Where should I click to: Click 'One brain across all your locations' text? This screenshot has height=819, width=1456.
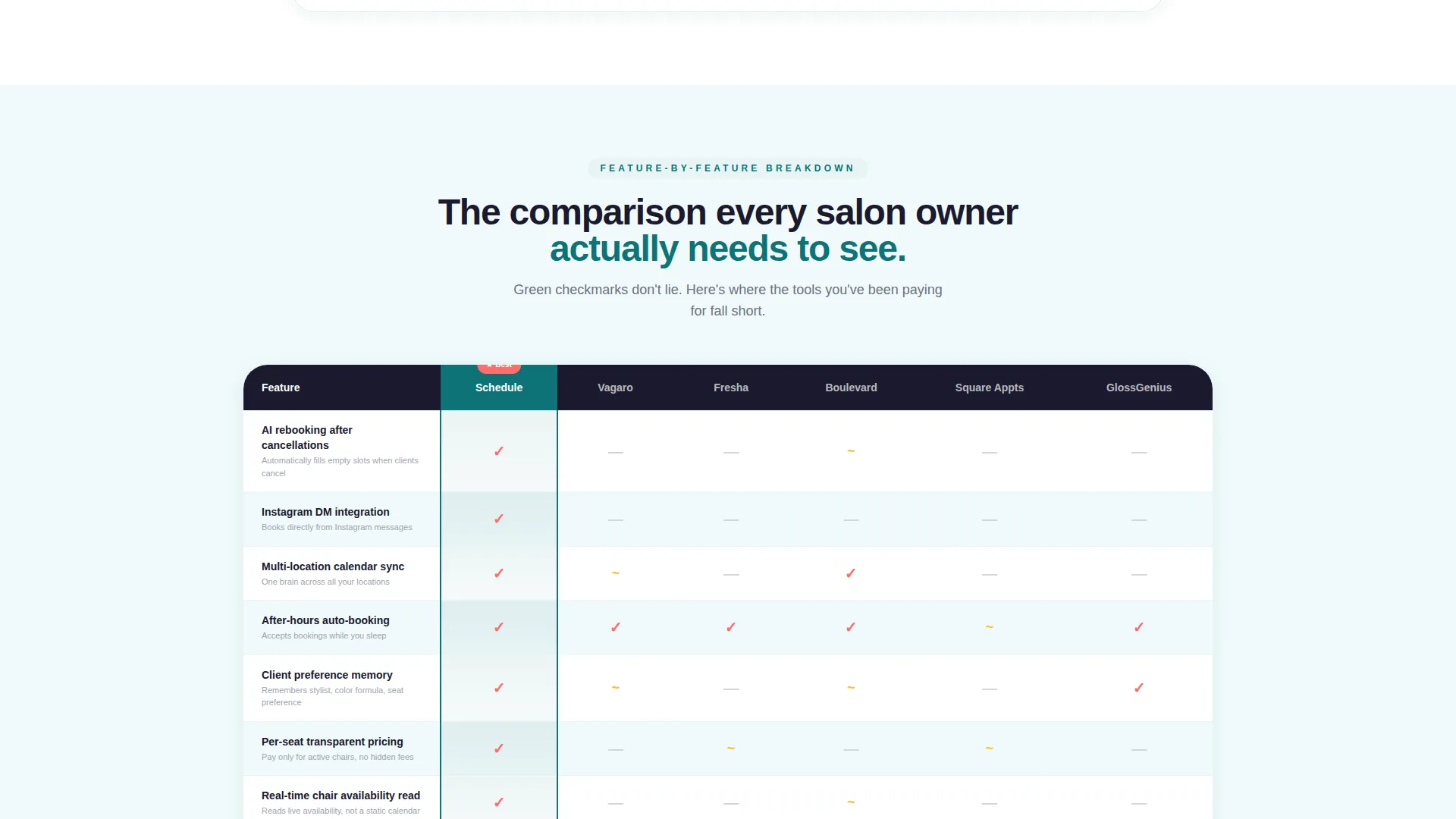click(325, 582)
